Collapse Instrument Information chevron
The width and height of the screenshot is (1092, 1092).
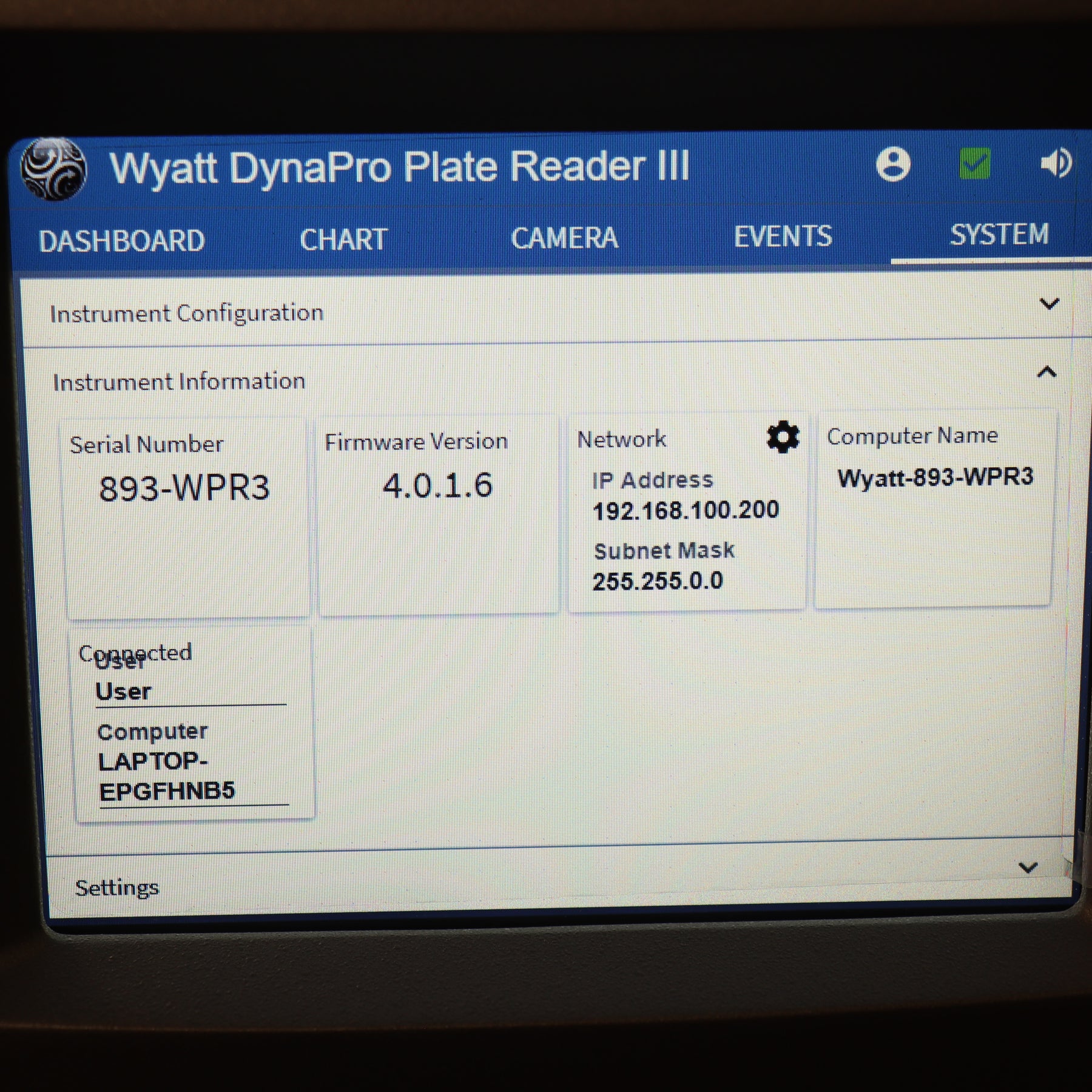coord(1047,372)
